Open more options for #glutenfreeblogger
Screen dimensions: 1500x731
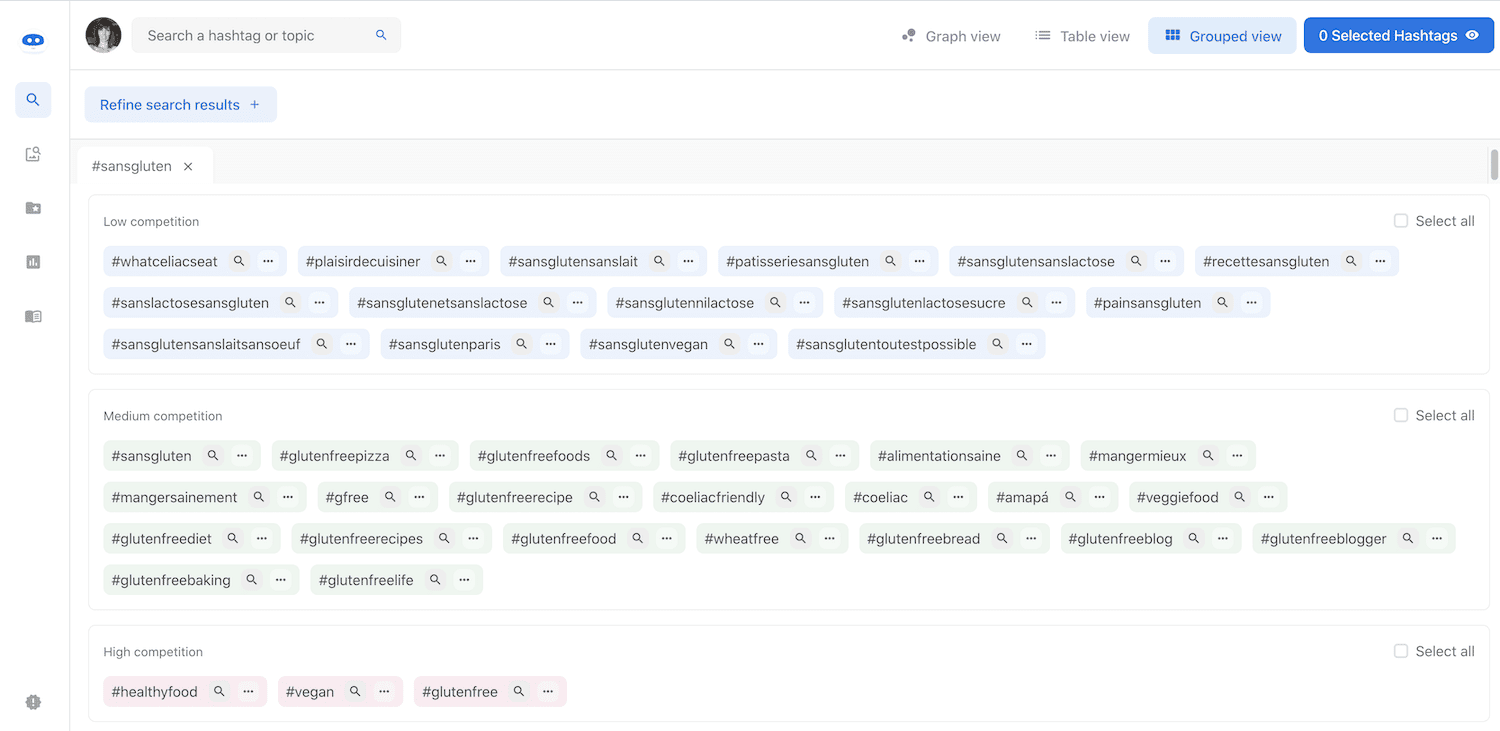[1437, 538]
